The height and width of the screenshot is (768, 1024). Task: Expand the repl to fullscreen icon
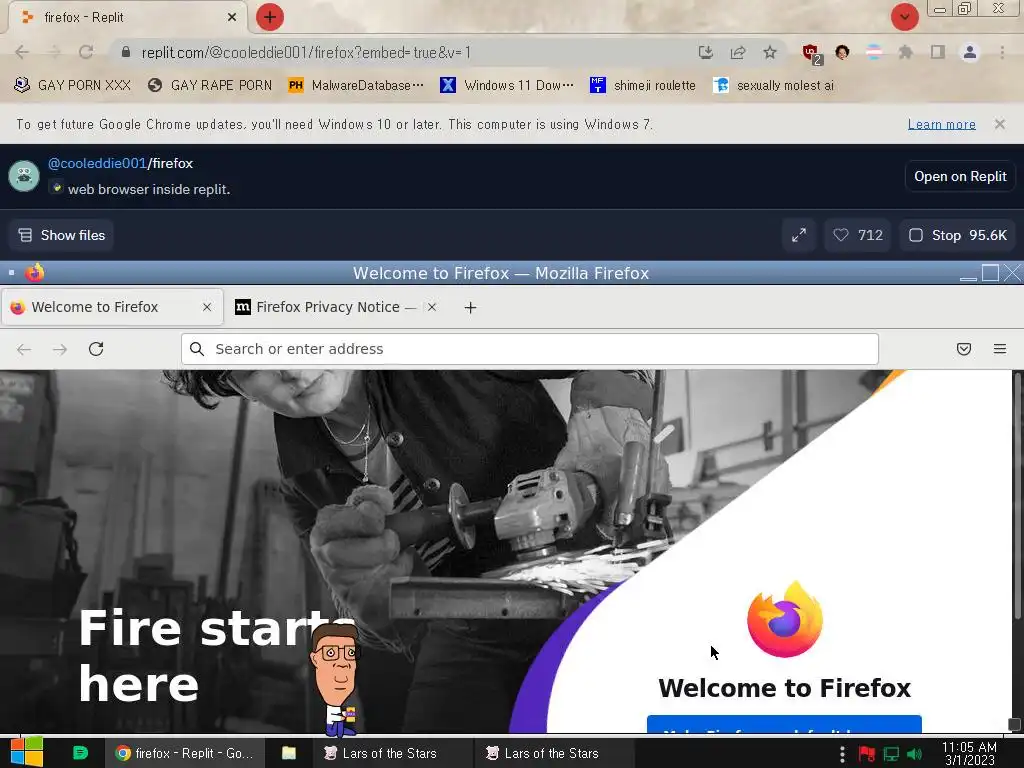[799, 235]
